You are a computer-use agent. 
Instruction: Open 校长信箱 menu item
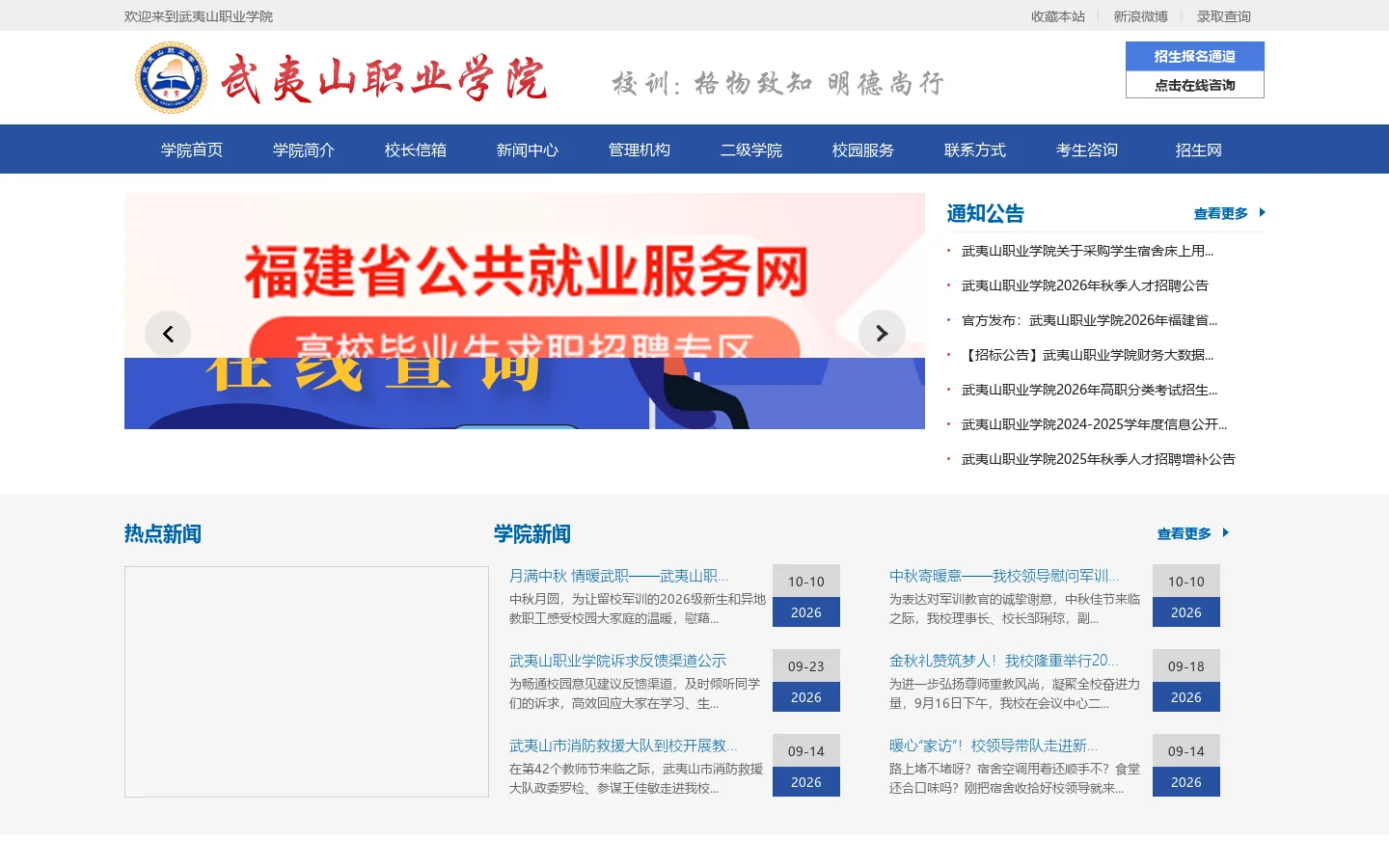pyautogui.click(x=416, y=149)
